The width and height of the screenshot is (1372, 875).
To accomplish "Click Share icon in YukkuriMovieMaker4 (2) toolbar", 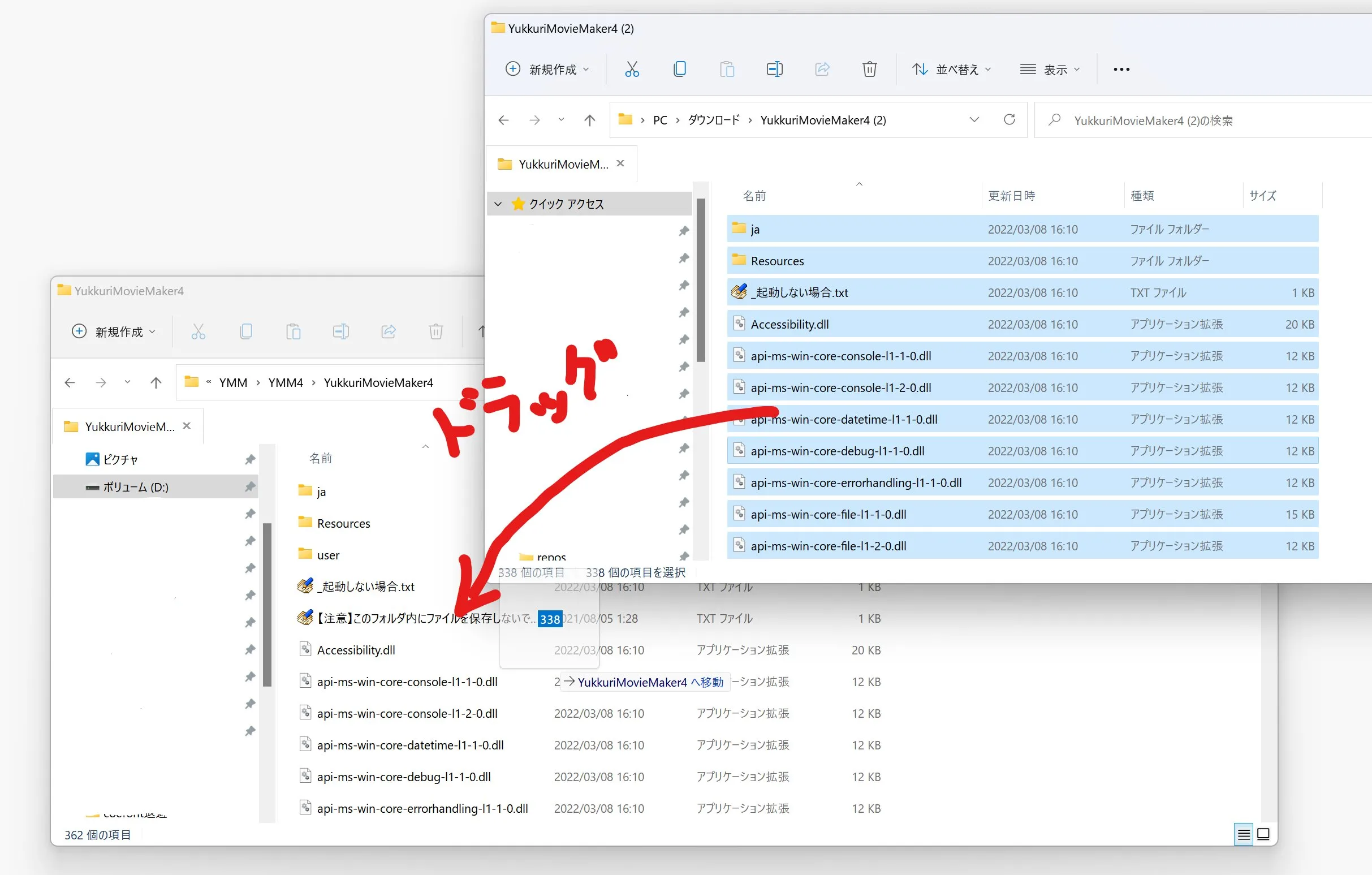I will coord(822,70).
